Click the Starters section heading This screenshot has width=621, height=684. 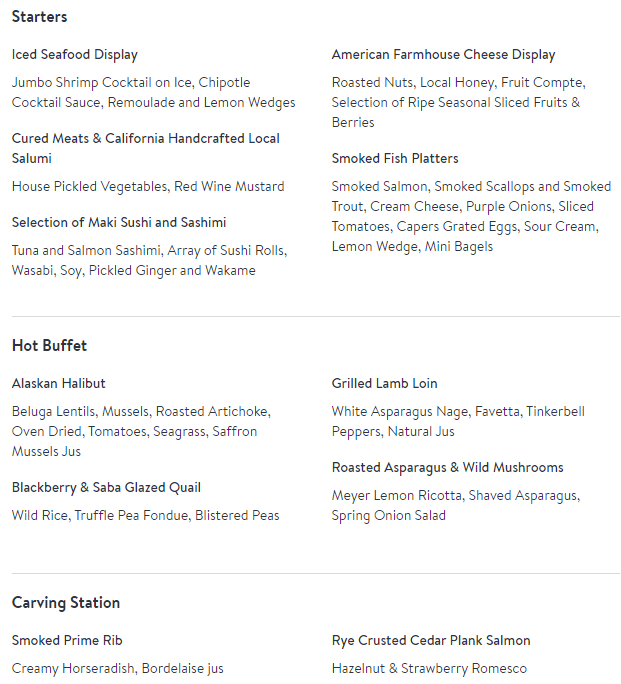[x=40, y=17]
